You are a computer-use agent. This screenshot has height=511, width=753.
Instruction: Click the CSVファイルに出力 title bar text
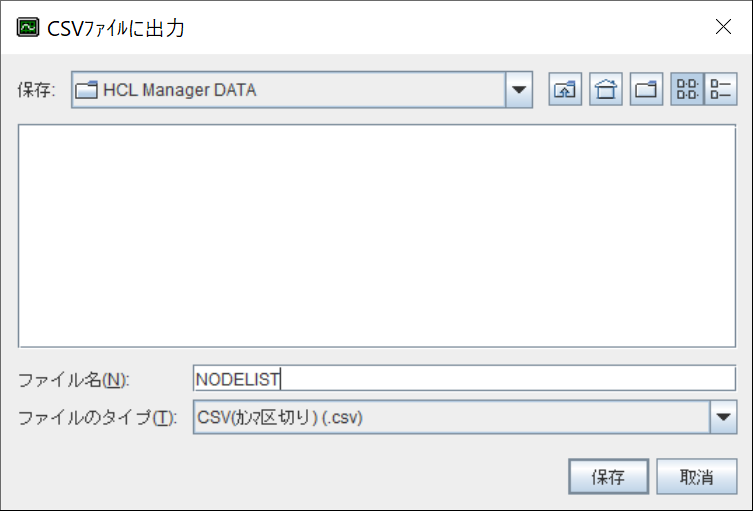coord(116,28)
